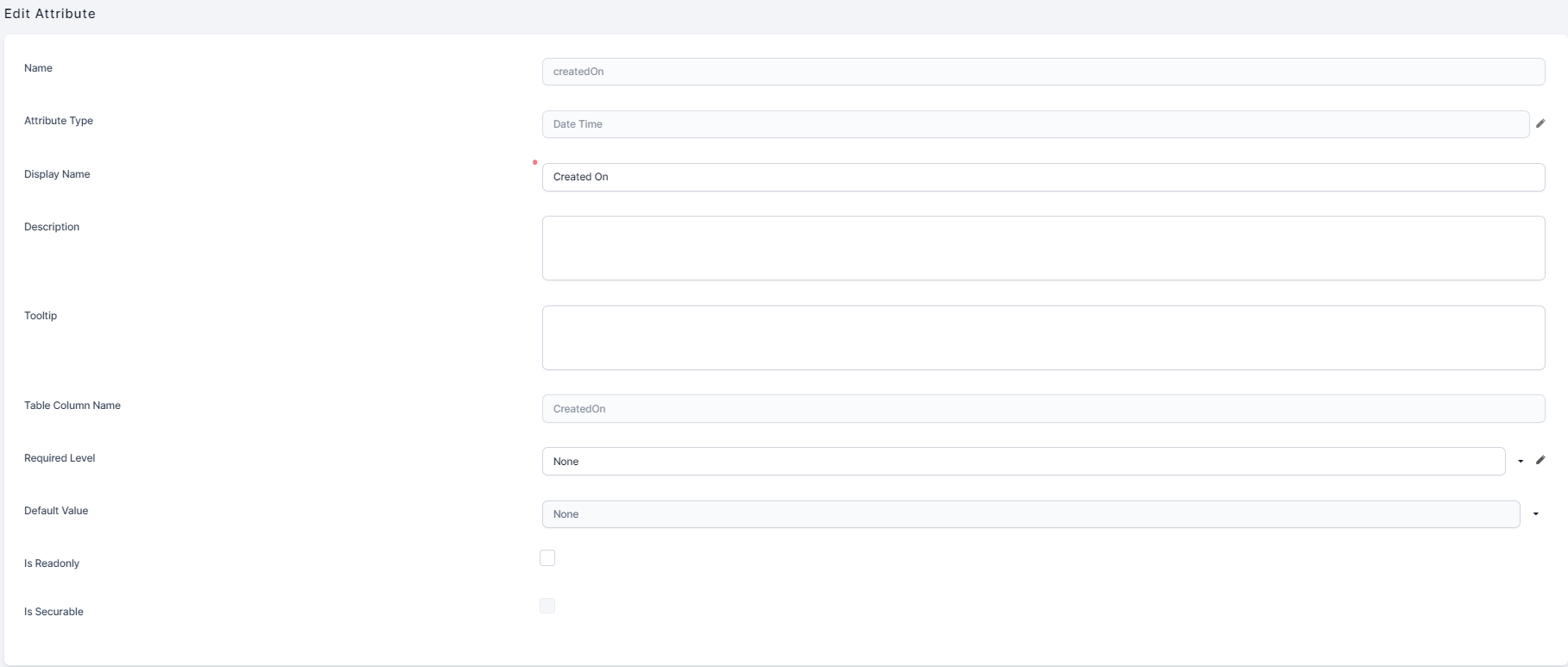Enable the Is Readonly checkbox
This screenshot has height=667, width=1568.
[x=547, y=558]
